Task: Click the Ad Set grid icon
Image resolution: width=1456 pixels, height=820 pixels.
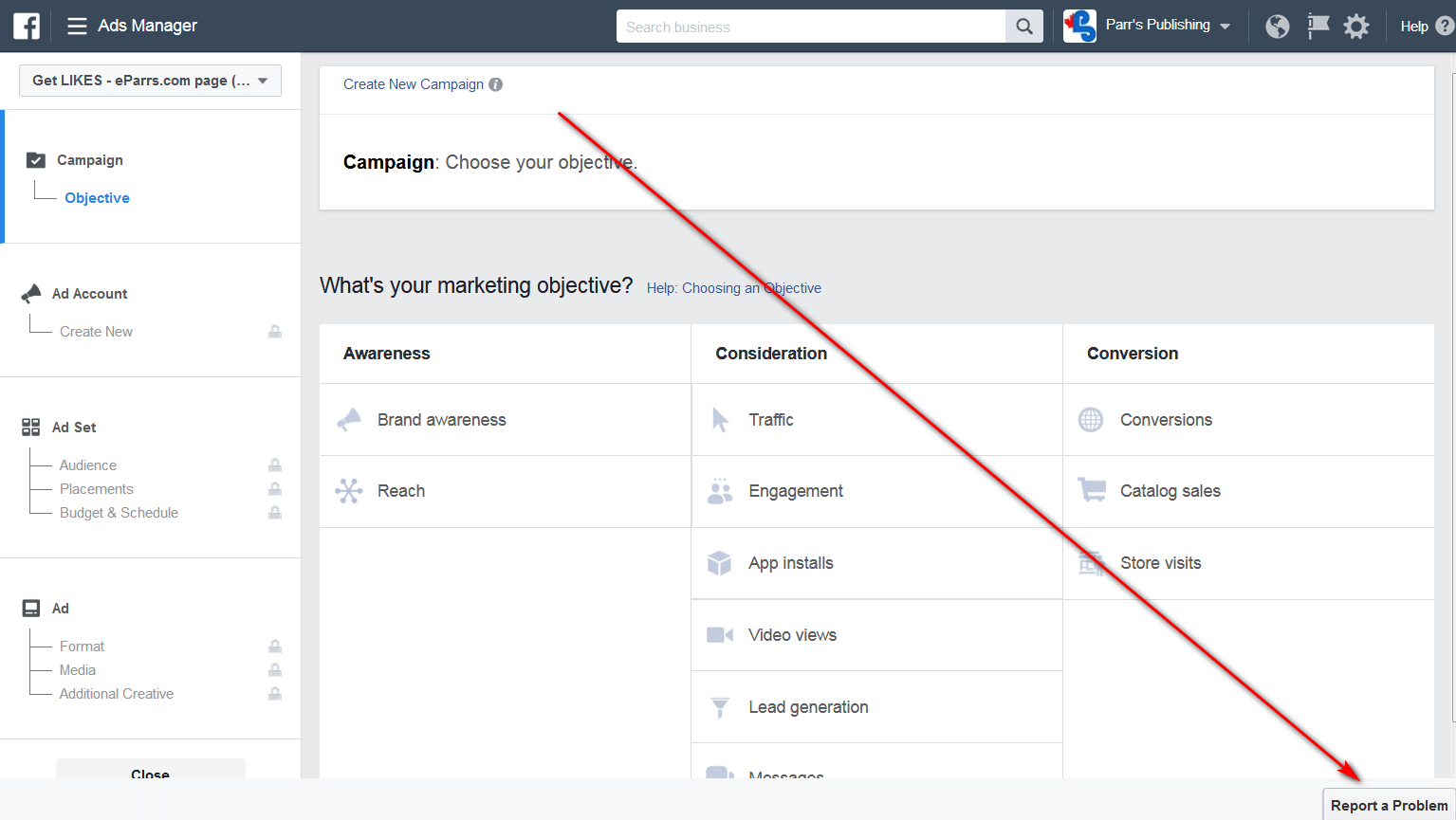Action: click(x=31, y=428)
